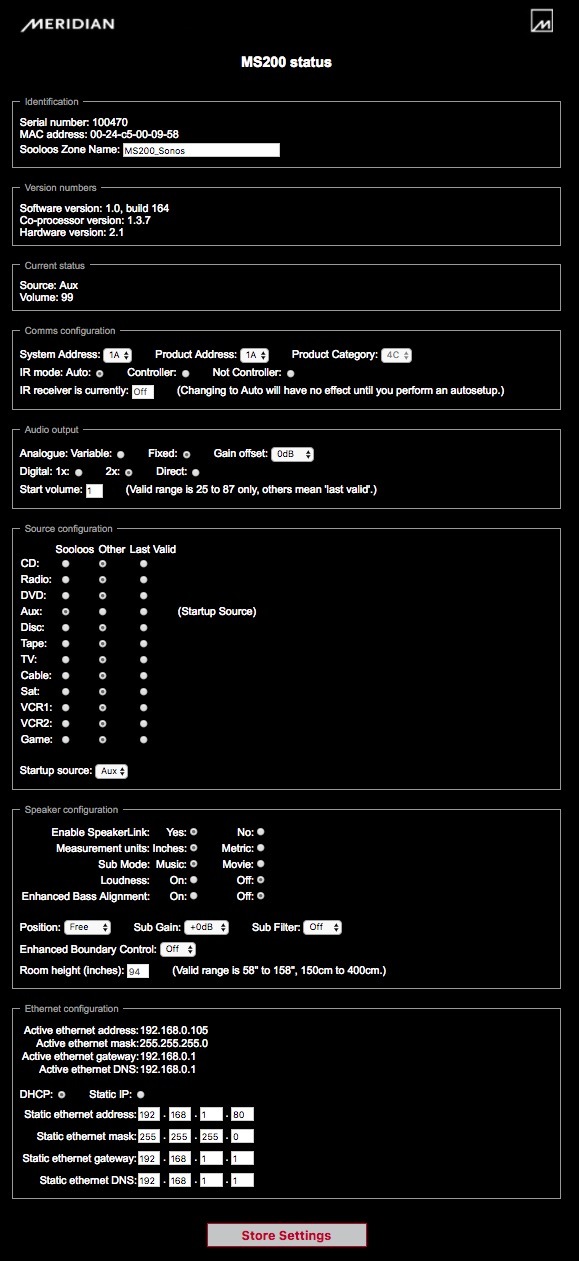The width and height of the screenshot is (579, 1261).
Task: Edit third octet of static ethernet gateway
Action: pos(211,1158)
